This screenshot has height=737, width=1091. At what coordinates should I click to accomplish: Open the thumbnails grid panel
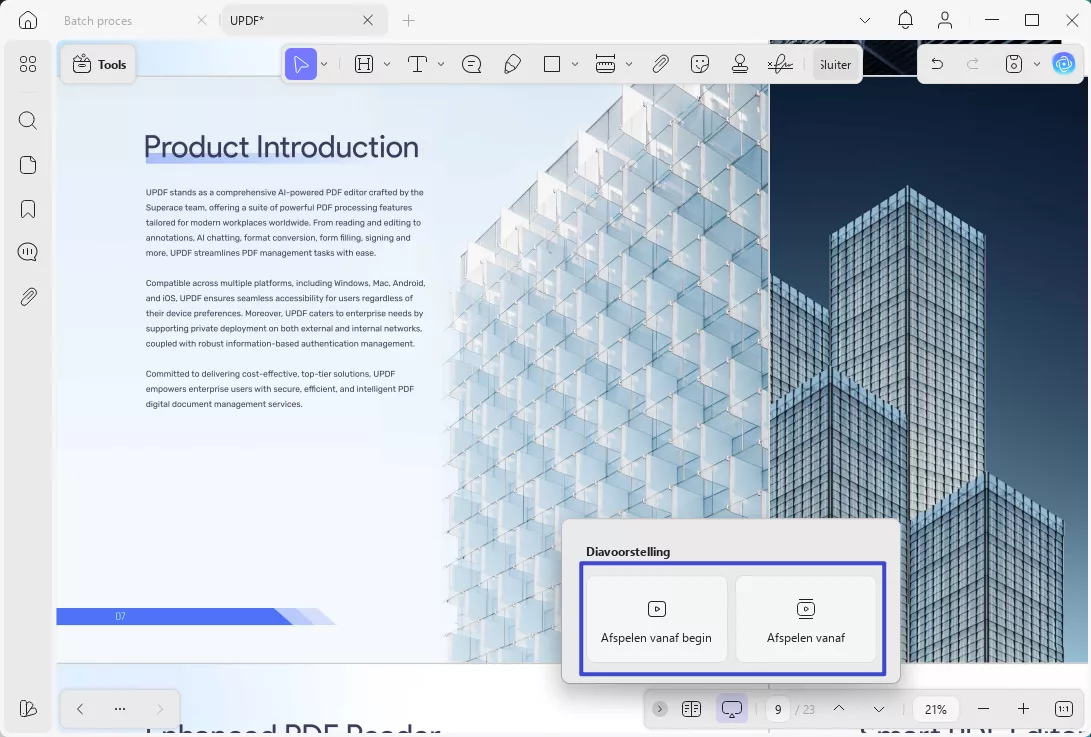[x=28, y=64]
